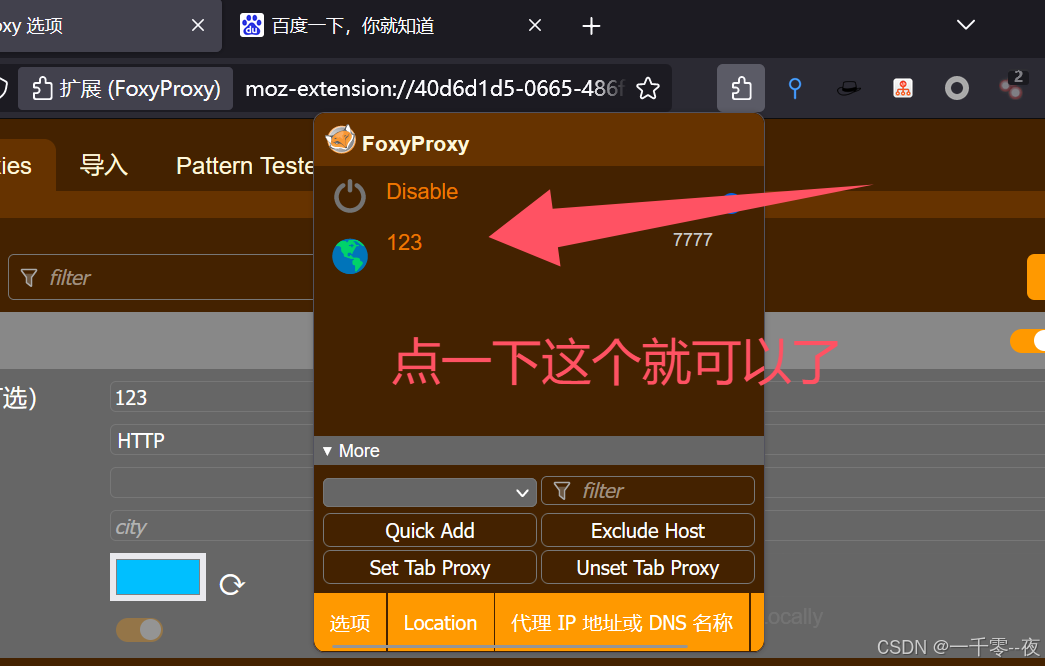This screenshot has width=1045, height=666.
Task: Toggle the switch below the color swatch
Action: click(x=139, y=629)
